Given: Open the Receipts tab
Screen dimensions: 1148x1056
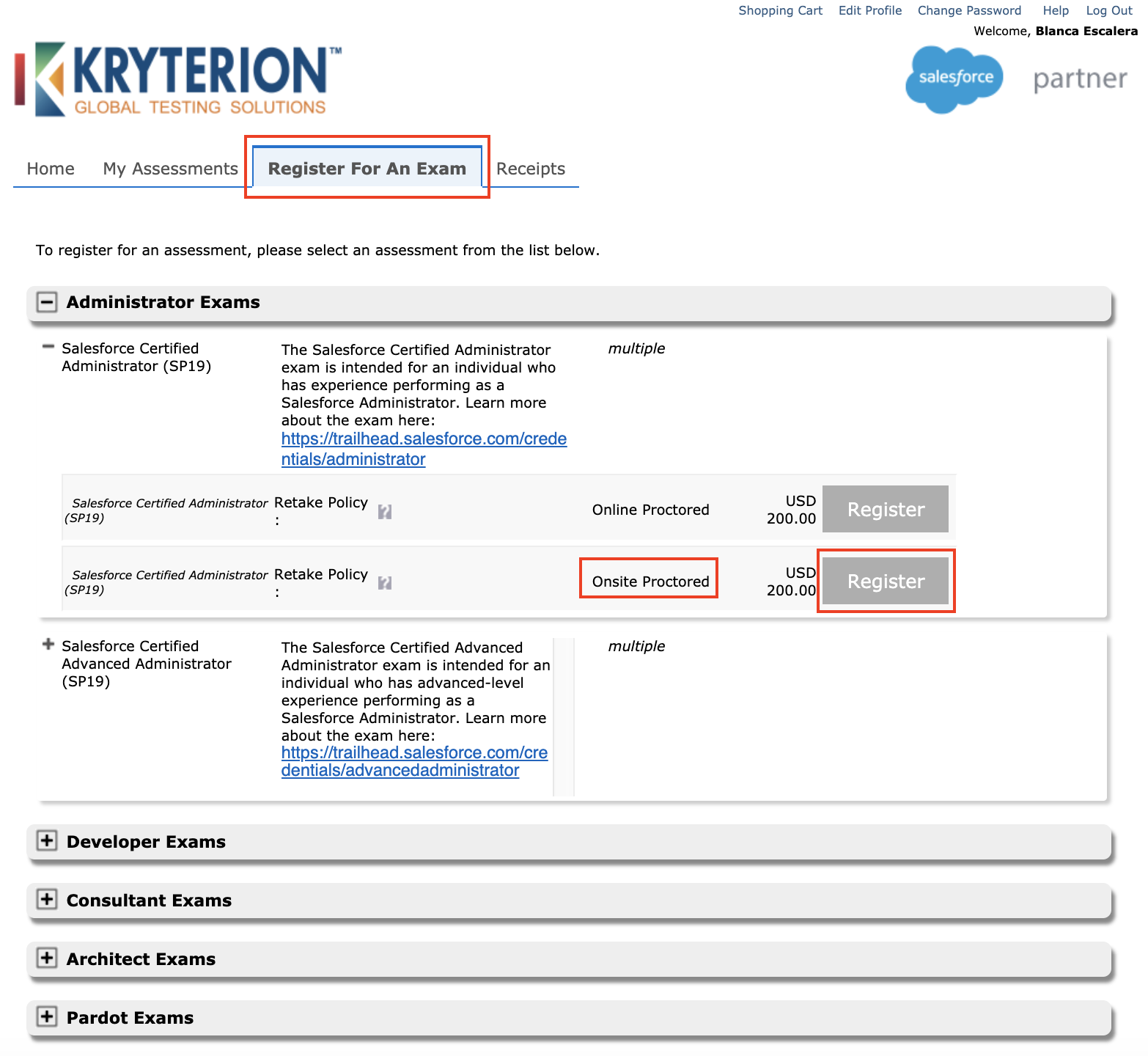Looking at the screenshot, I should pos(530,169).
